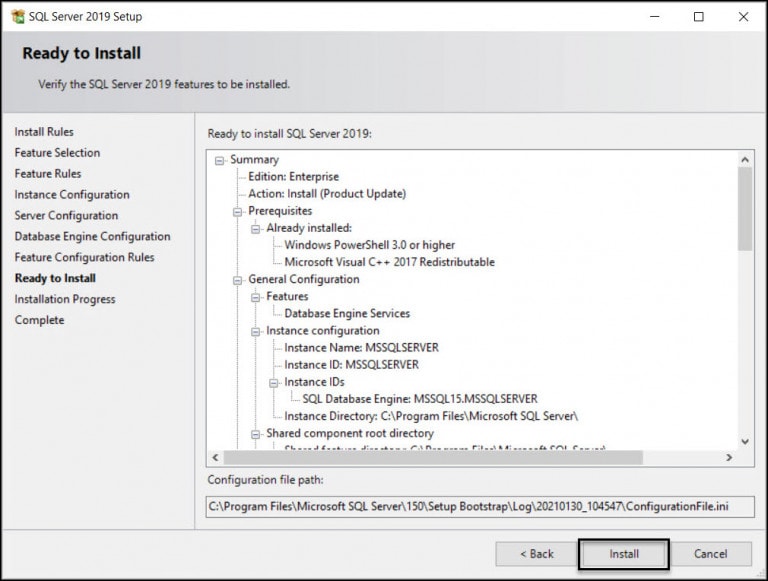The image size is (768, 581).
Task: Select the Installation Progress step
Action: pos(65,299)
